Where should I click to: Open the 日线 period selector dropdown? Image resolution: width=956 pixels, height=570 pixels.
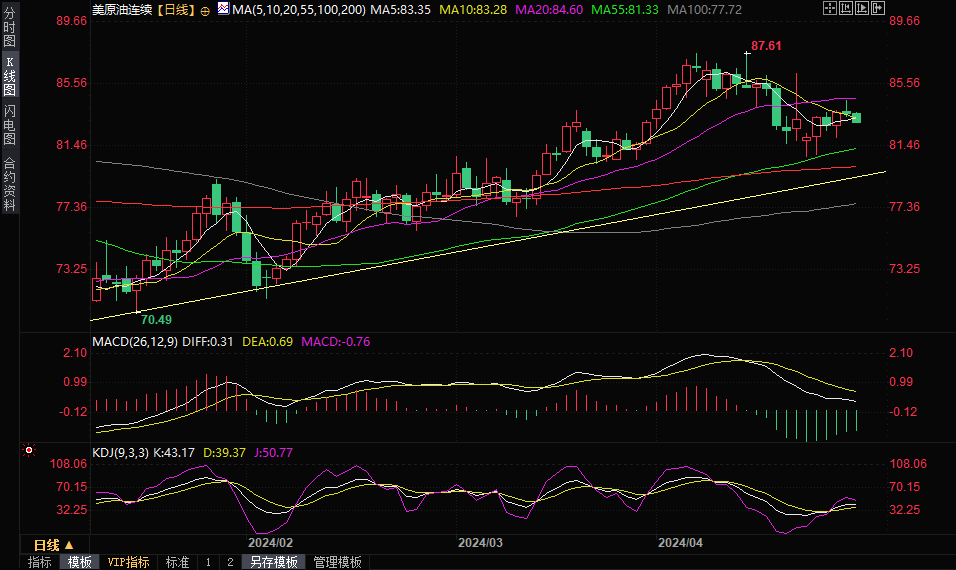(x=53, y=545)
